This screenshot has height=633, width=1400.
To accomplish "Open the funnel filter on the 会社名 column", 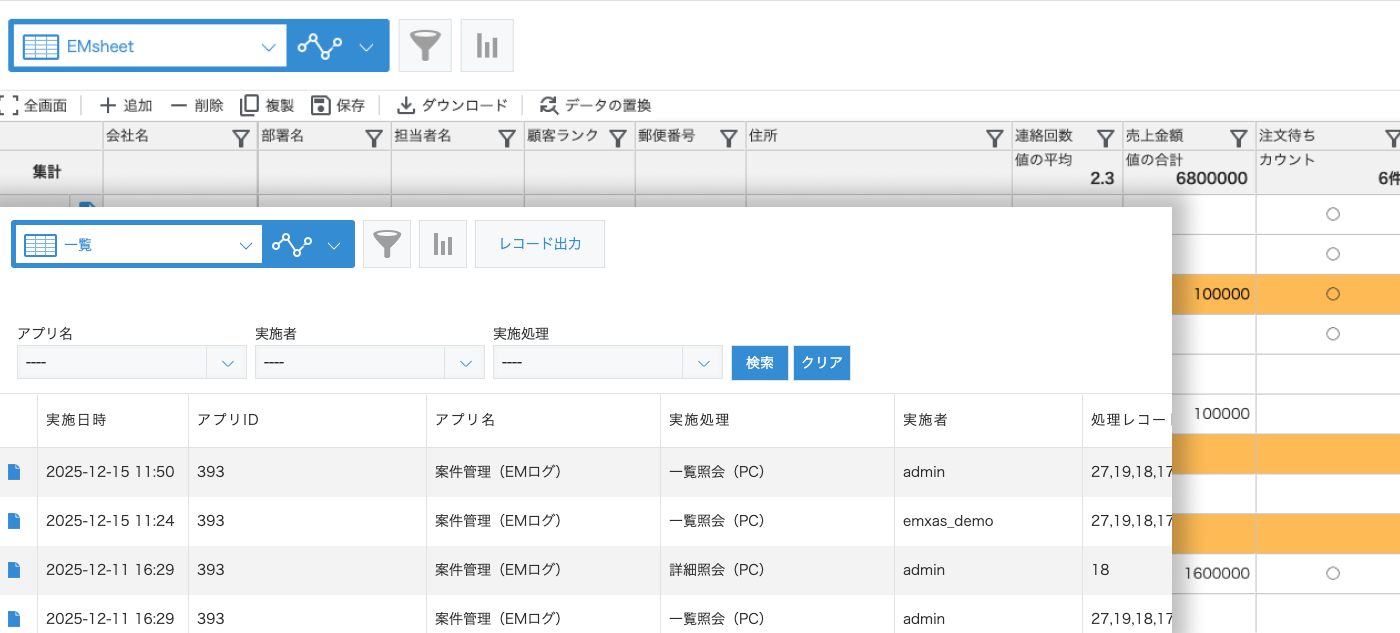I will click(242, 138).
